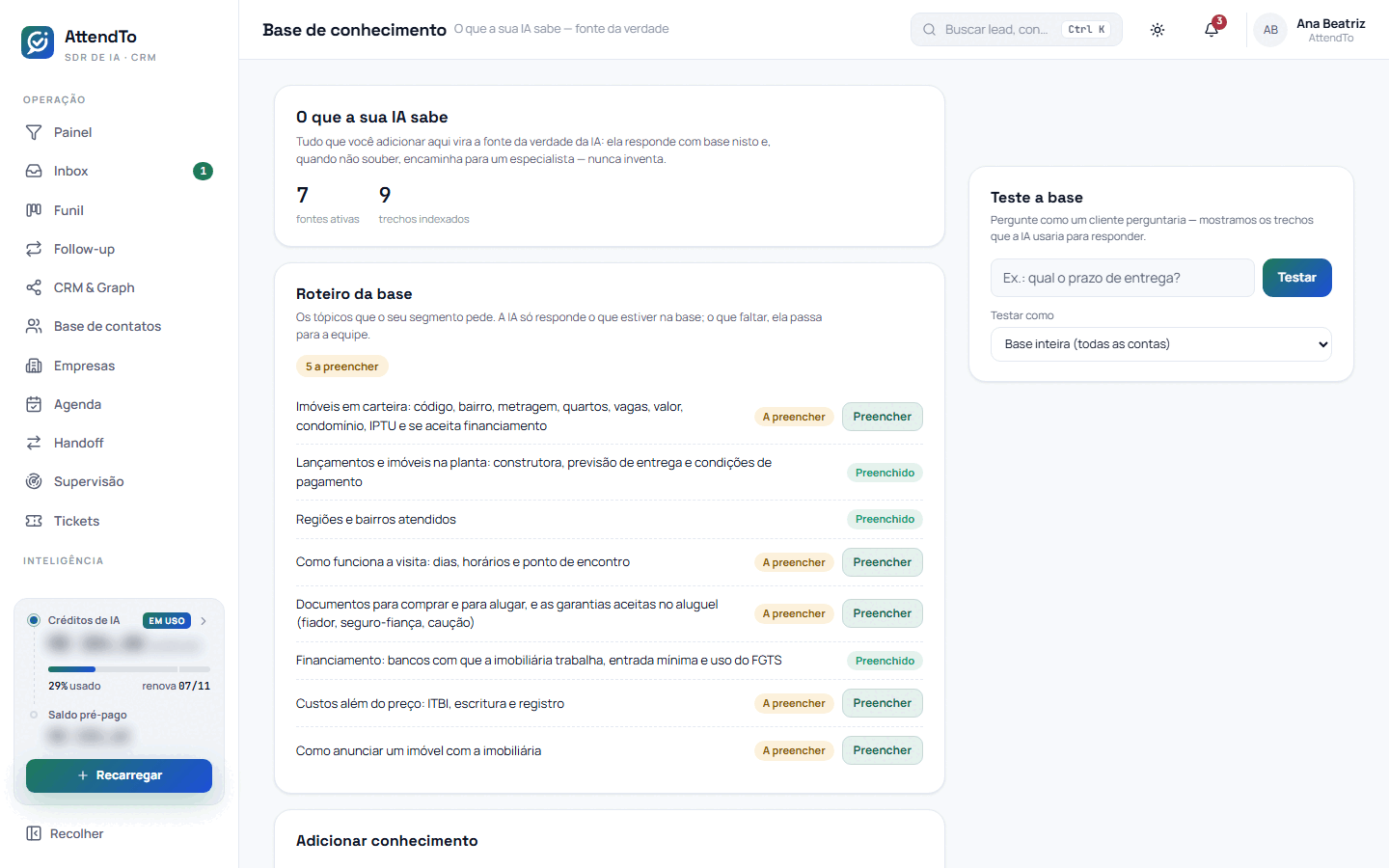The width and height of the screenshot is (1389, 868).
Task: Click Preencher for Custos além do preço
Action: (x=882, y=703)
